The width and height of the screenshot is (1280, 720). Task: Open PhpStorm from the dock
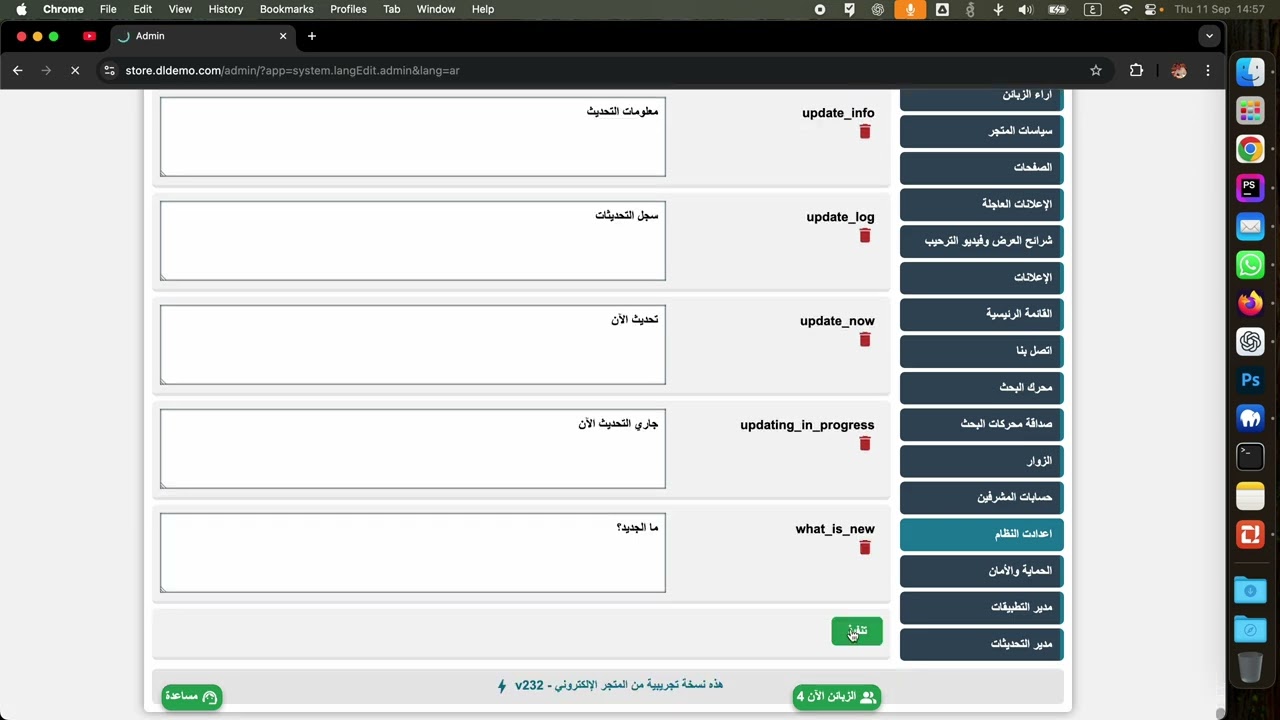point(1250,187)
